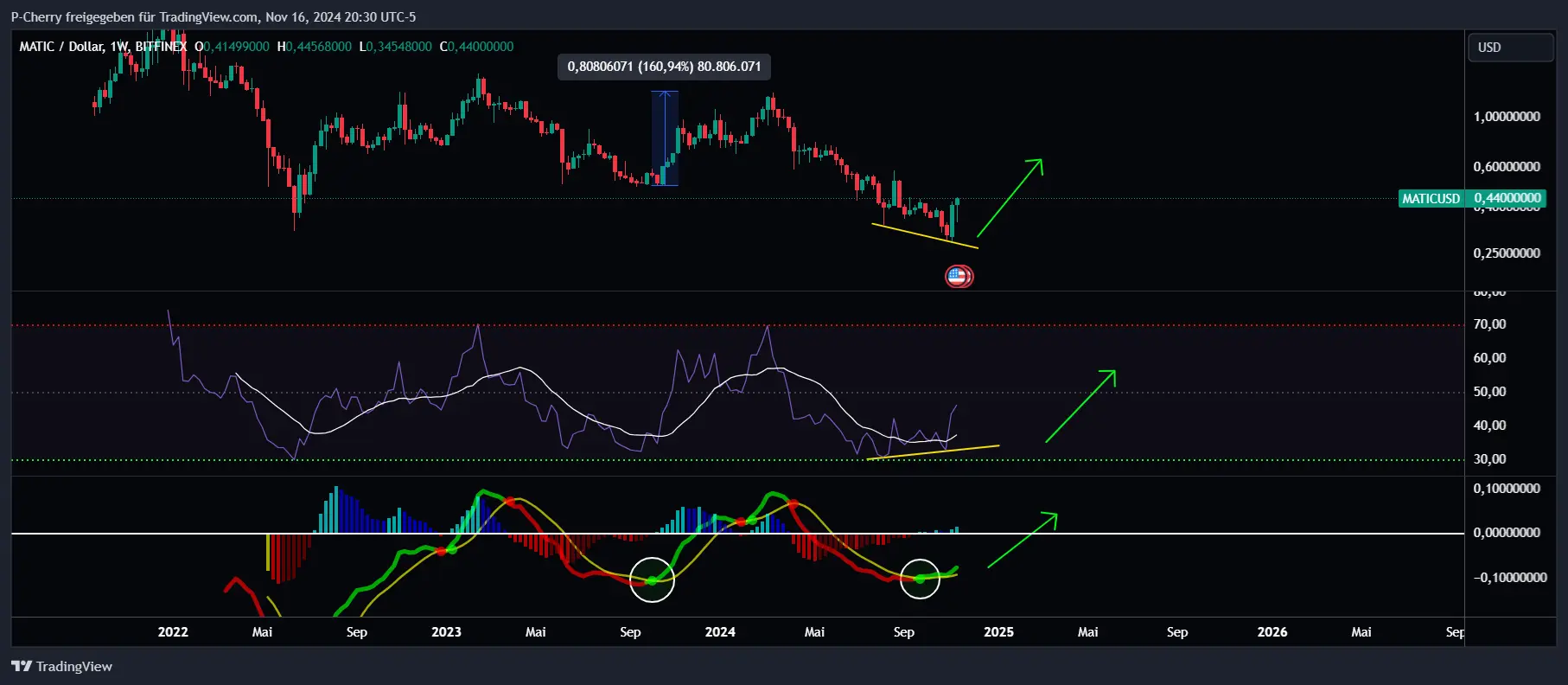Click the 0,10000000 MACD scale value
Screen dimensions: 1568x685
pos(1507,489)
